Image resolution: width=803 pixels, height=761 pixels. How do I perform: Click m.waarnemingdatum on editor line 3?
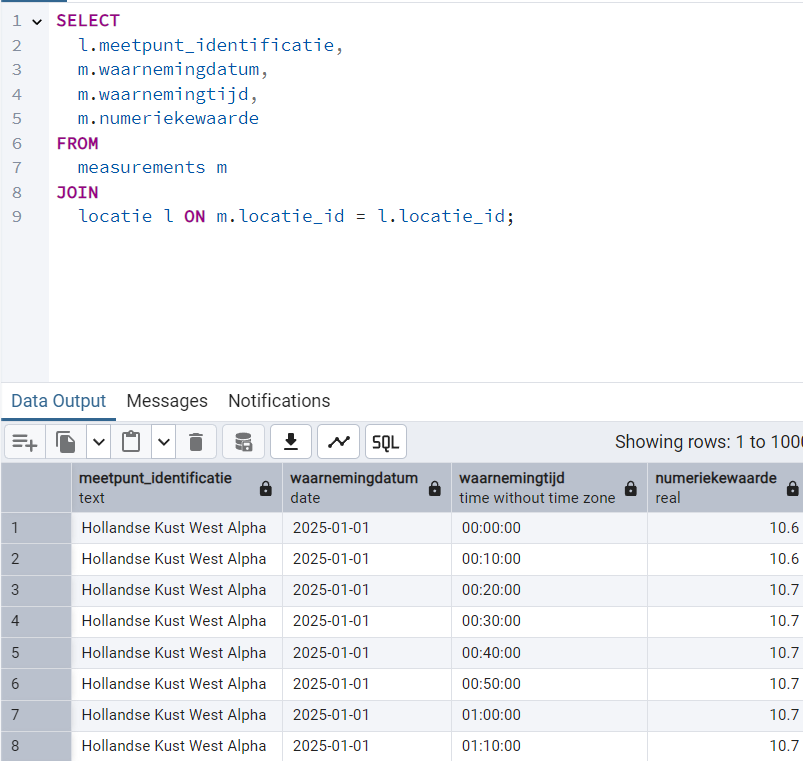[x=168, y=69]
